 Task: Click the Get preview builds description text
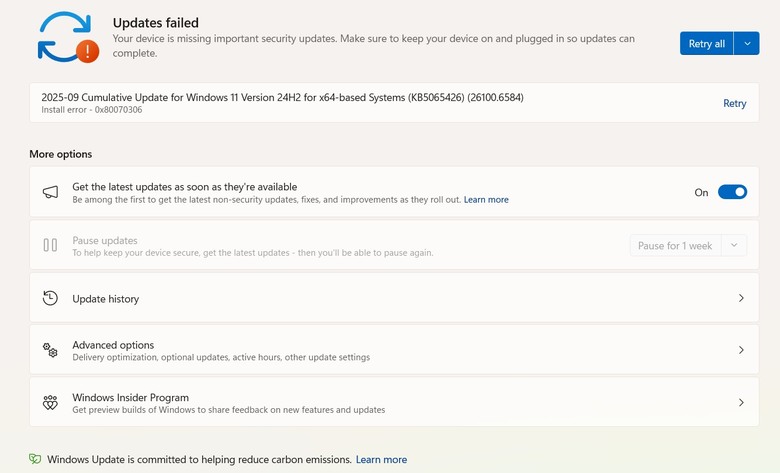pyautogui.click(x=228, y=410)
